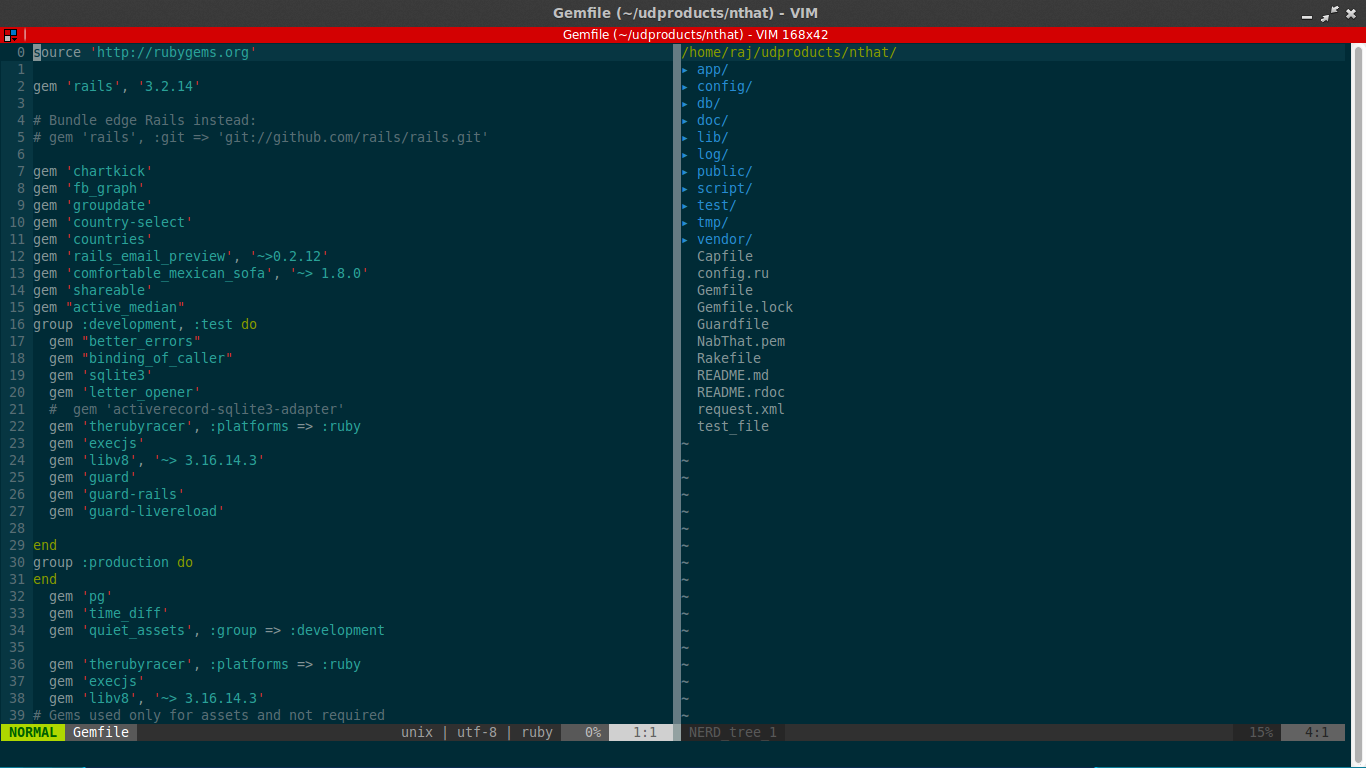Click the NERD_tree_1 status label
The image size is (1366, 768).
pos(733,732)
